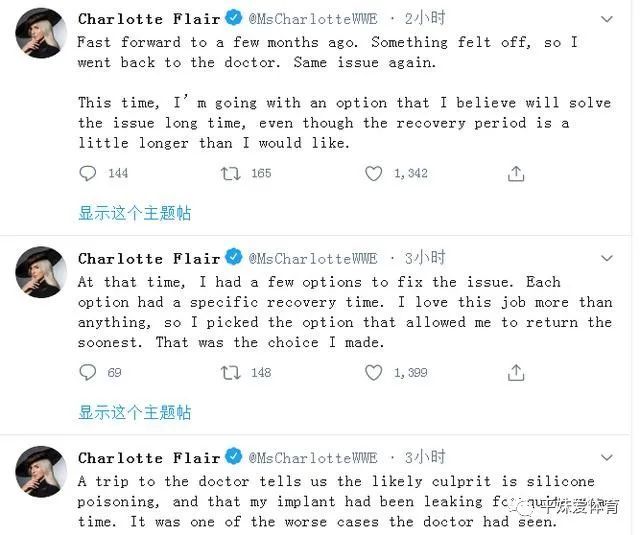Share the "At that time" tweet
The image size is (640, 535).
(516, 372)
